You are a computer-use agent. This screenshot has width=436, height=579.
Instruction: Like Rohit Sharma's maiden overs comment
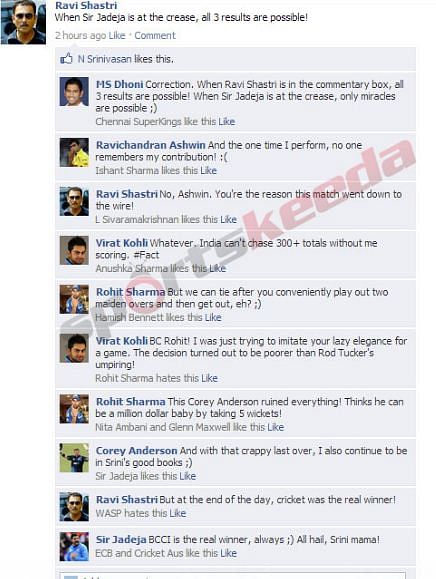point(213,317)
